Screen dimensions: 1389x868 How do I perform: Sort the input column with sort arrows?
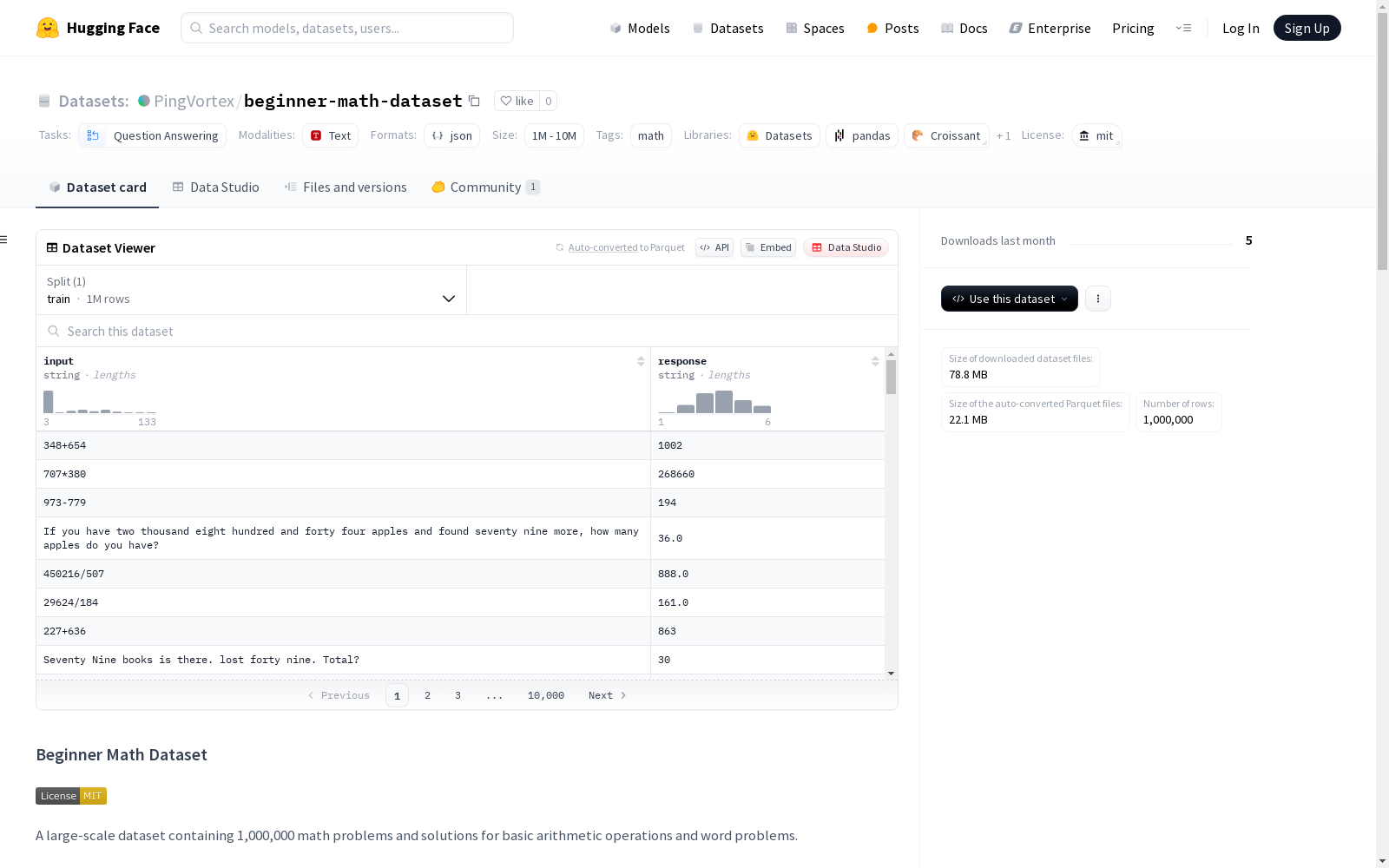tap(641, 361)
